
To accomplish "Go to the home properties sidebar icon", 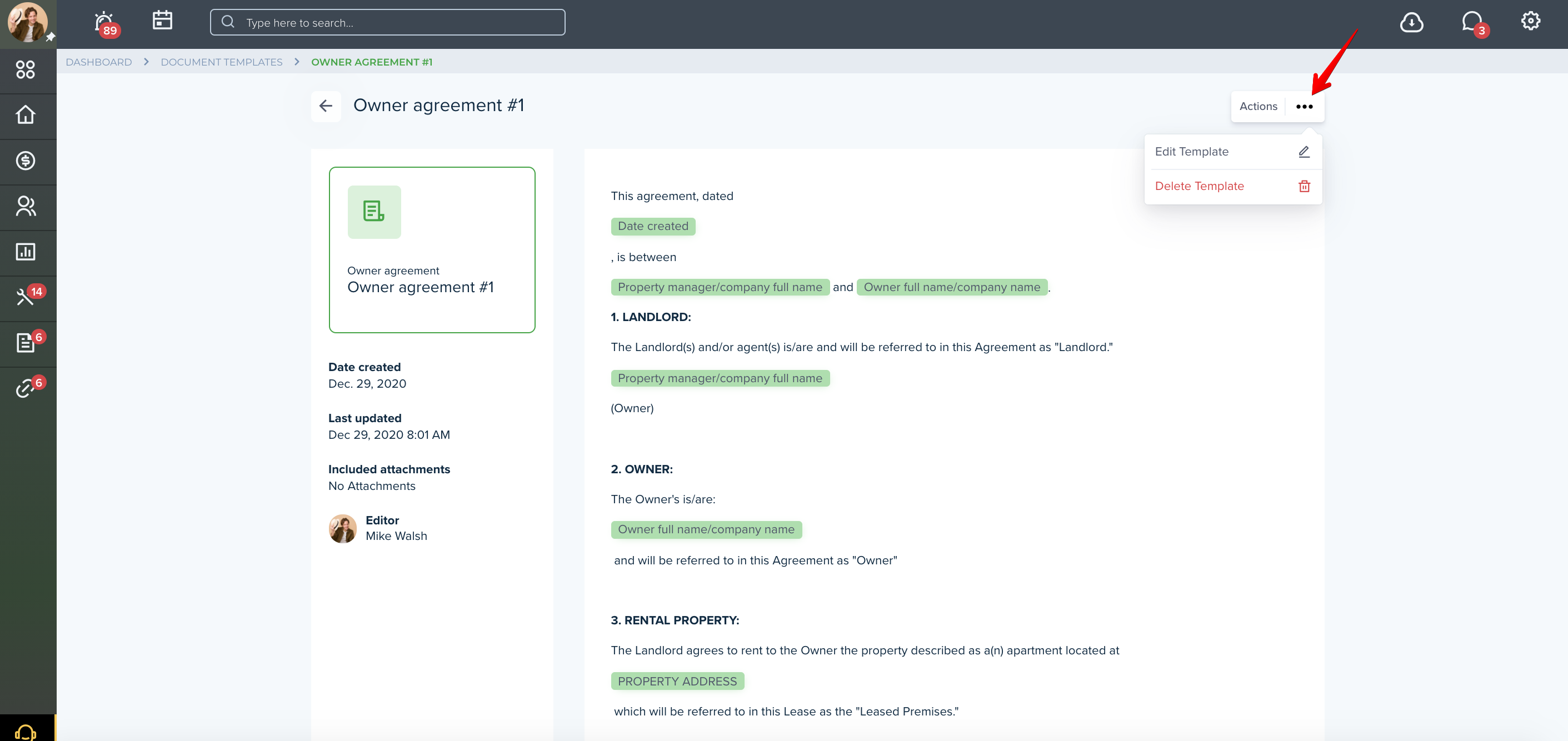I will click(x=26, y=115).
